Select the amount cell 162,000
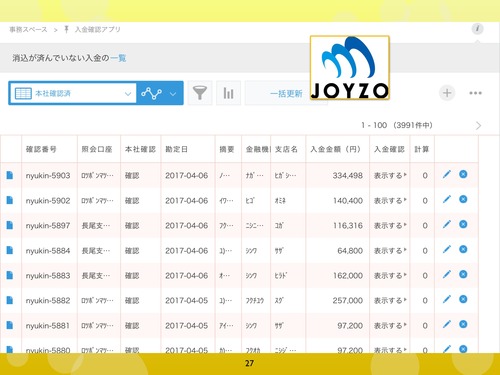Image resolution: width=500 pixels, height=375 pixels. pyautogui.click(x=348, y=275)
